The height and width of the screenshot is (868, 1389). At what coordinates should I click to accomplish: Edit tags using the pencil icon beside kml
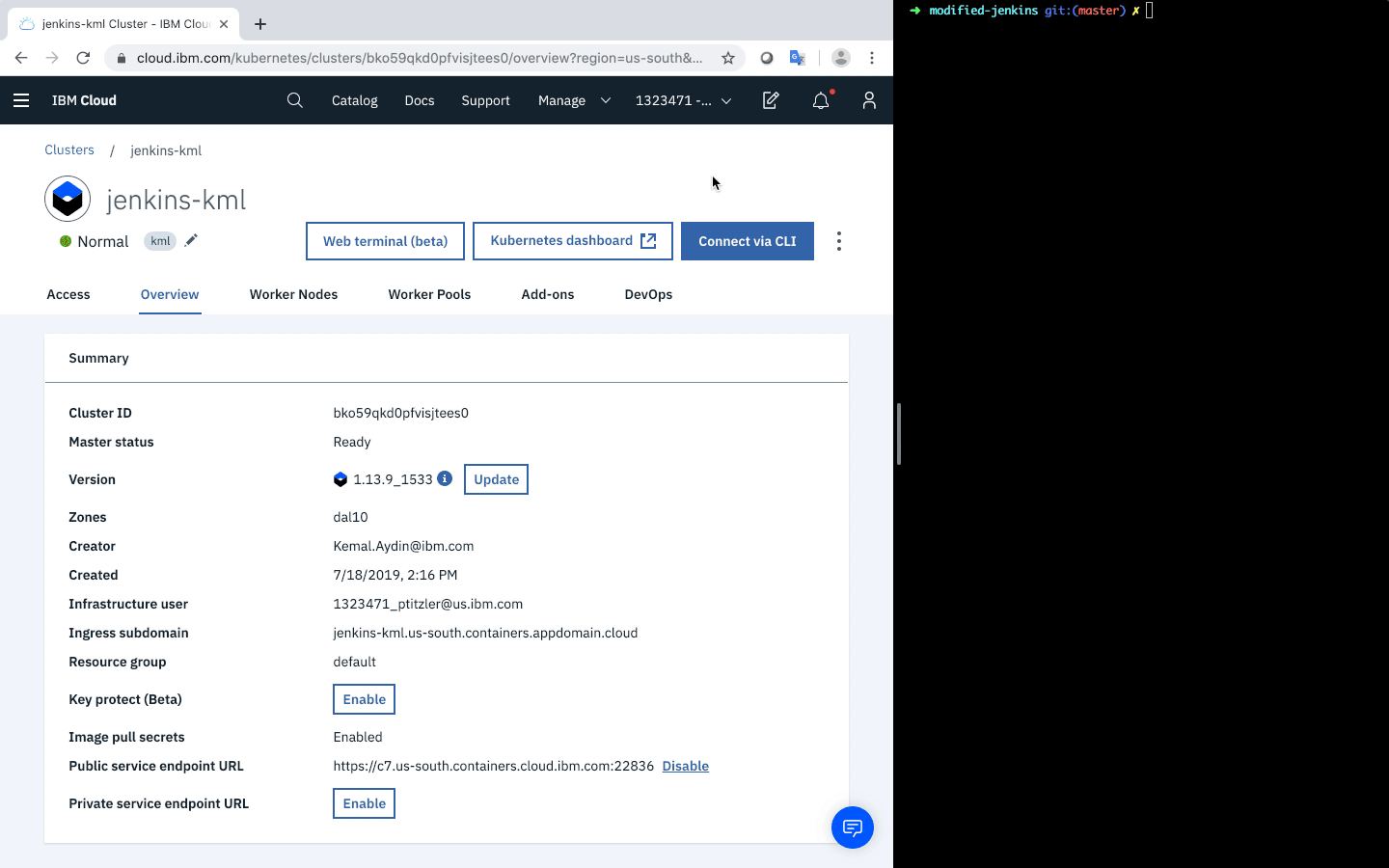coord(191,240)
